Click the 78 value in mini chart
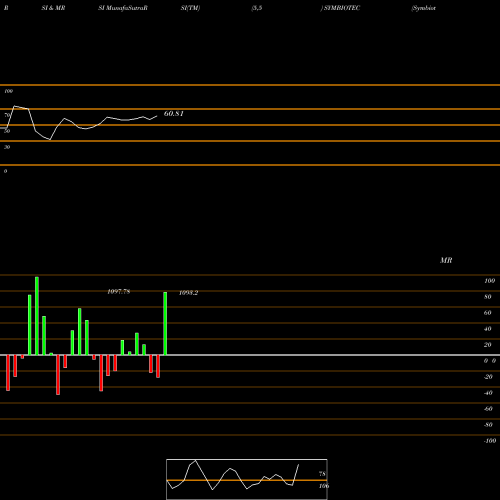The width and height of the screenshot is (500, 500). (x=322, y=474)
